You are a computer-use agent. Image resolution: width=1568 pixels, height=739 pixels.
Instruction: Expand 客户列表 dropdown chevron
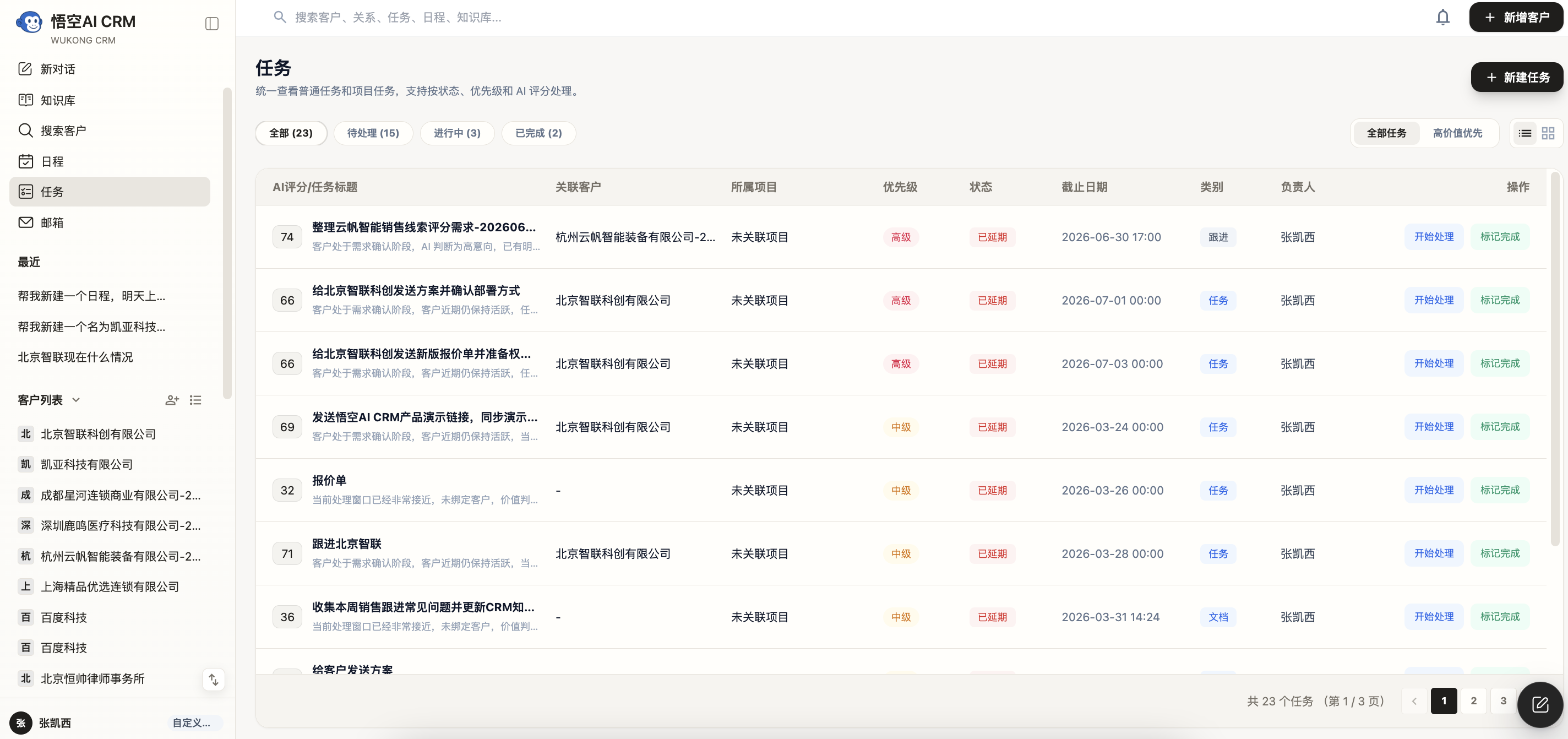76,400
